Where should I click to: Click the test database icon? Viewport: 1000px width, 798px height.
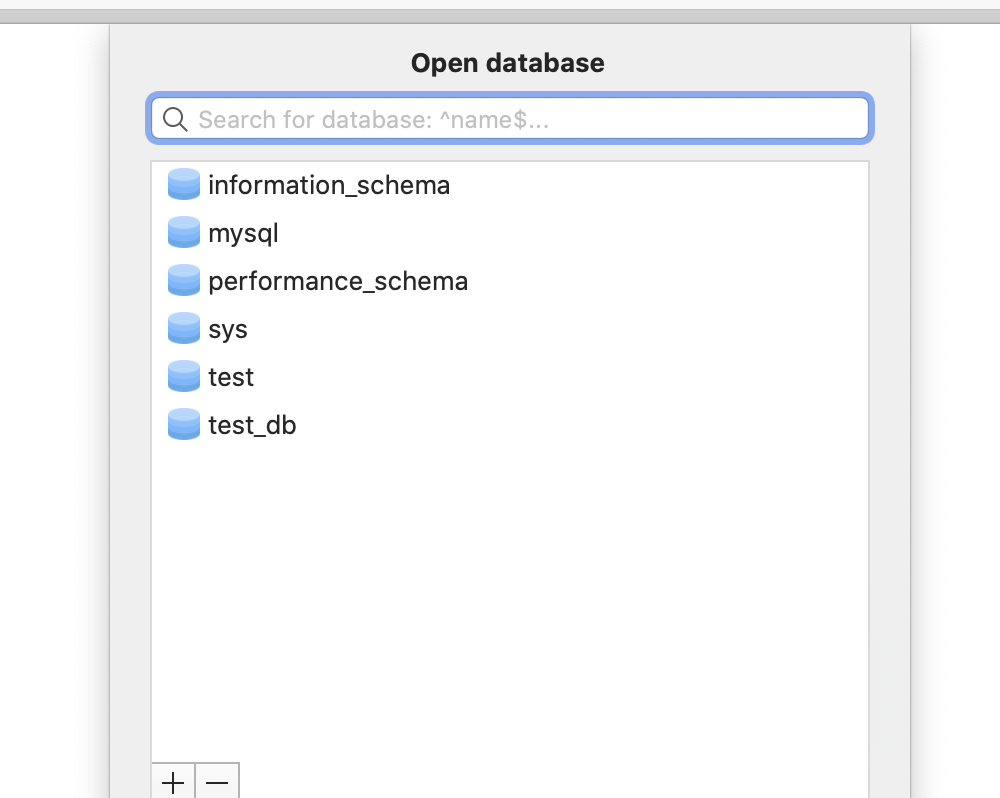pyautogui.click(x=183, y=376)
